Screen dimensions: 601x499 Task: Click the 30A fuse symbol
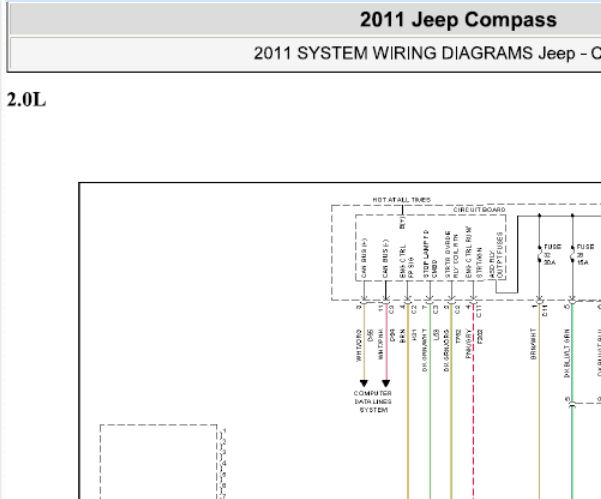click(x=540, y=254)
